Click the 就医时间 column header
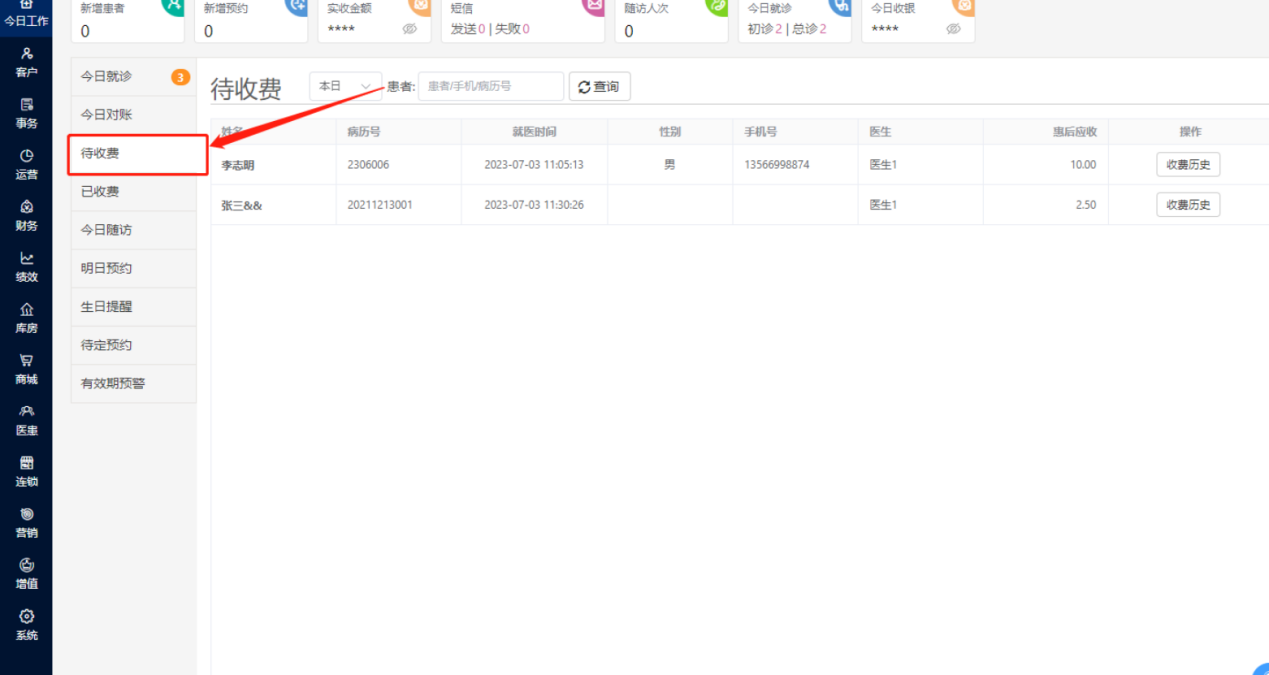This screenshot has height=675, width=1269. tap(534, 132)
